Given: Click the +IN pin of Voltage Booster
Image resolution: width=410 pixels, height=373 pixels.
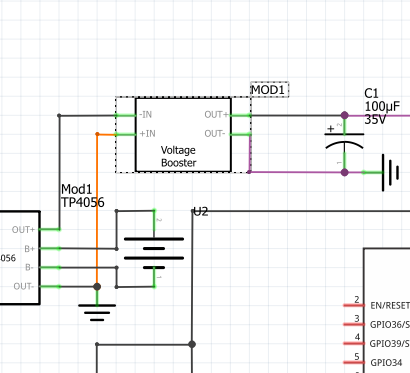Looking at the screenshot, I should coord(126,134).
